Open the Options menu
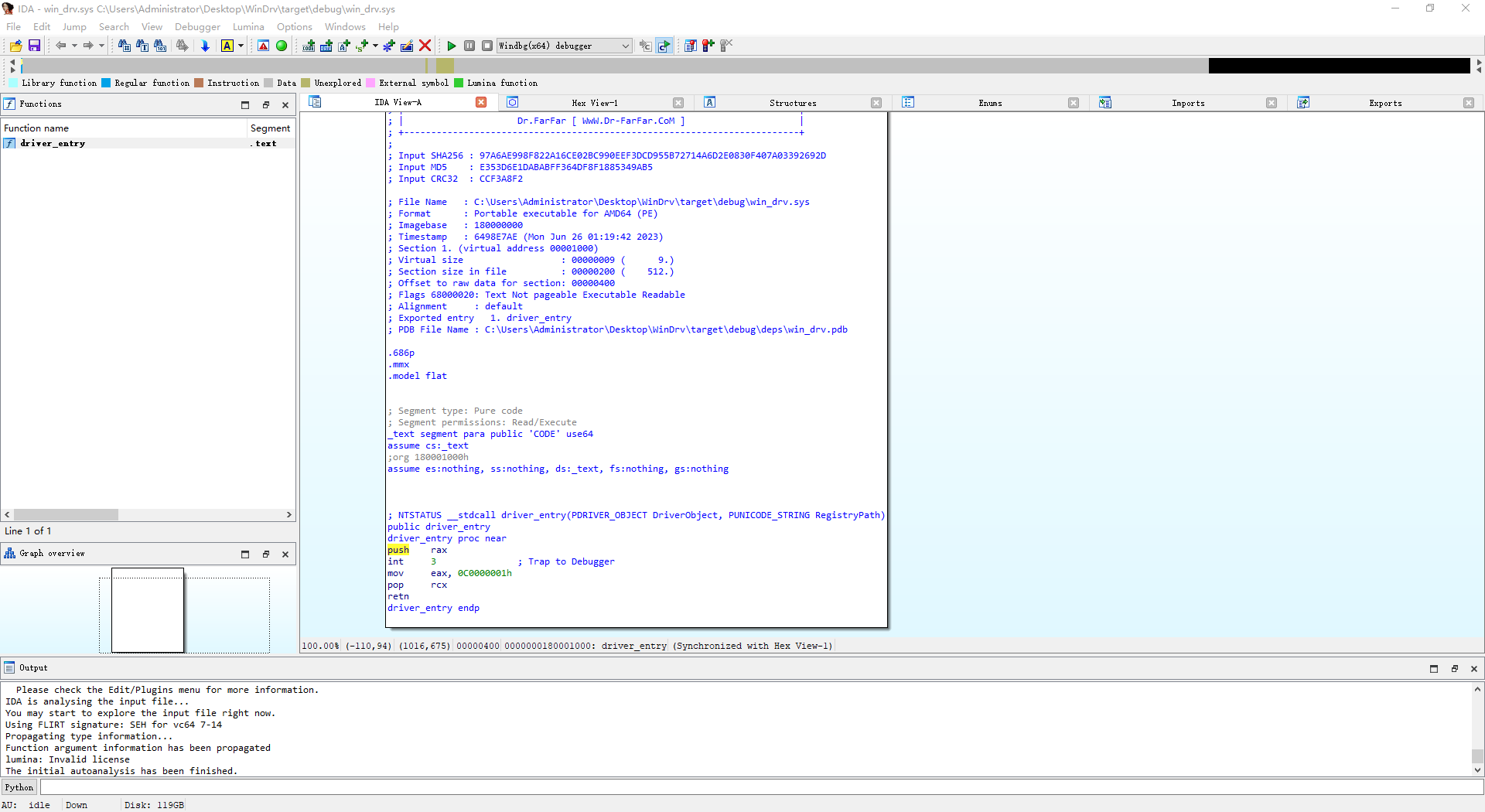 [x=295, y=26]
